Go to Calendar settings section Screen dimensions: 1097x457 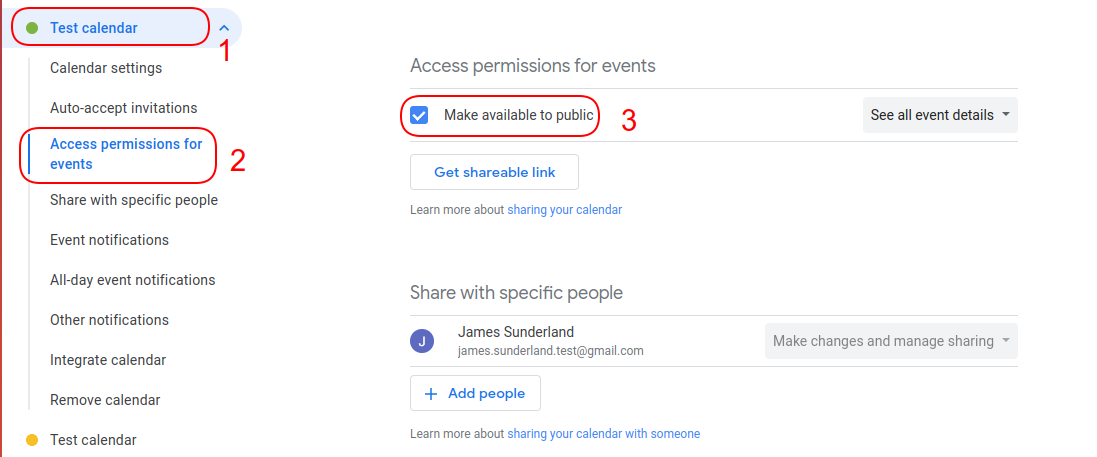(106, 68)
